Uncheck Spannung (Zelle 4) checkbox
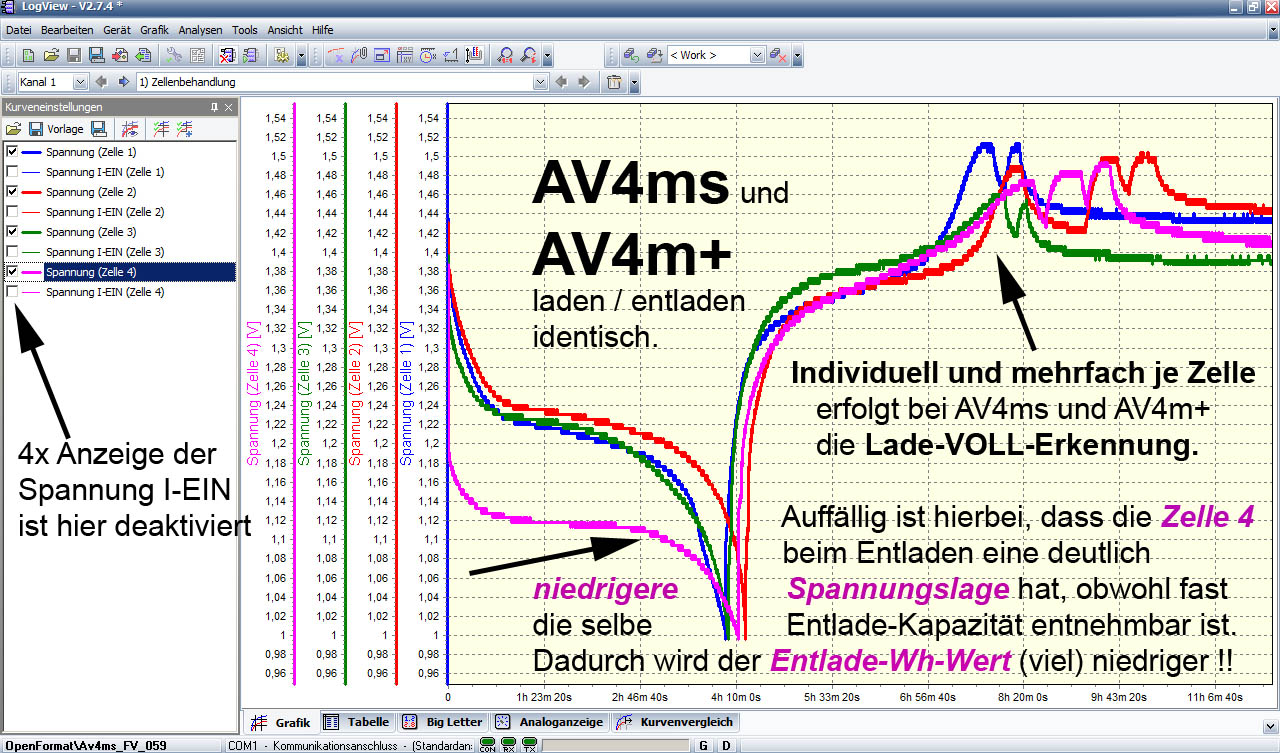The width and height of the screenshot is (1280, 753). click(x=12, y=272)
